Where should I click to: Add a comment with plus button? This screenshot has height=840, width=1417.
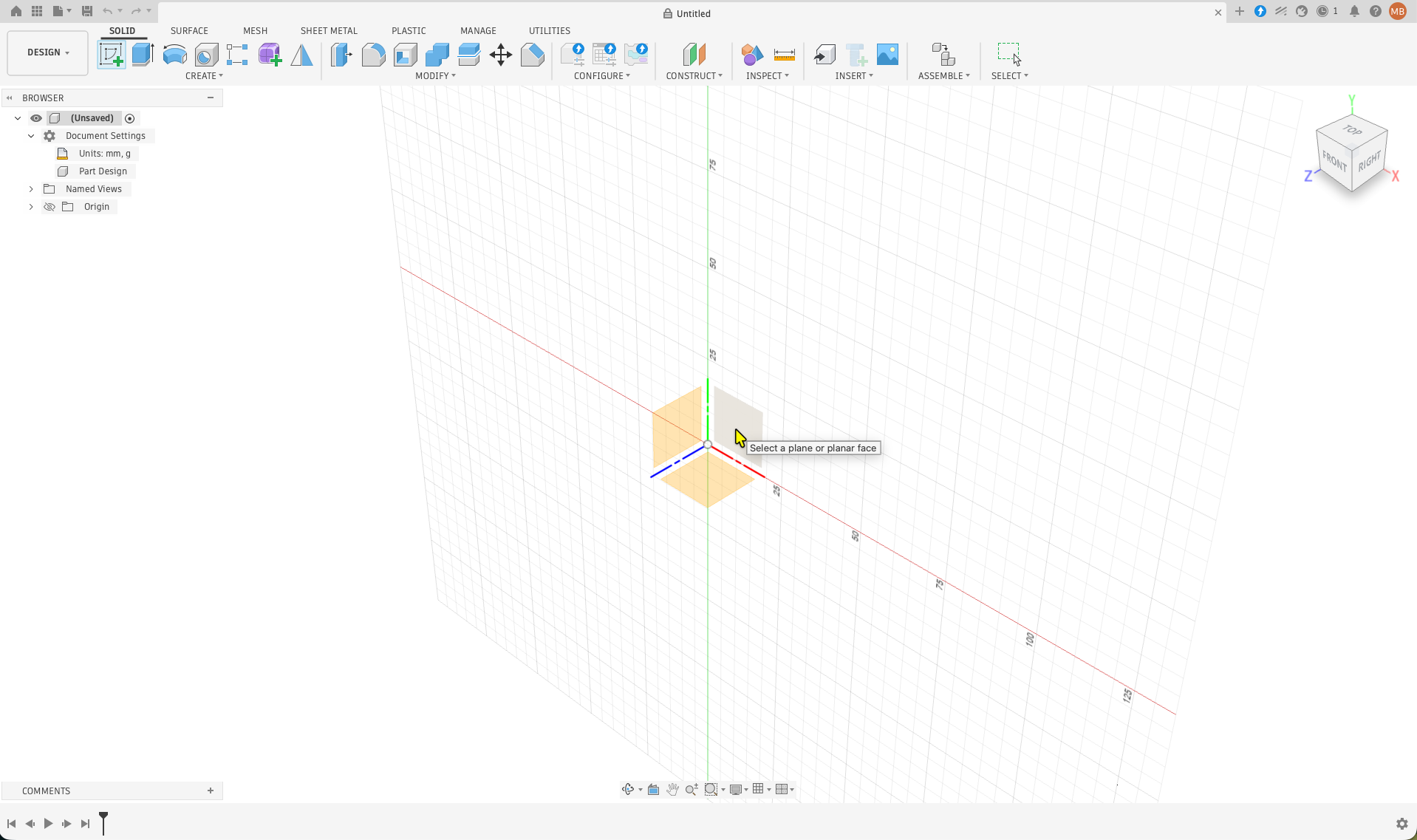point(211,791)
